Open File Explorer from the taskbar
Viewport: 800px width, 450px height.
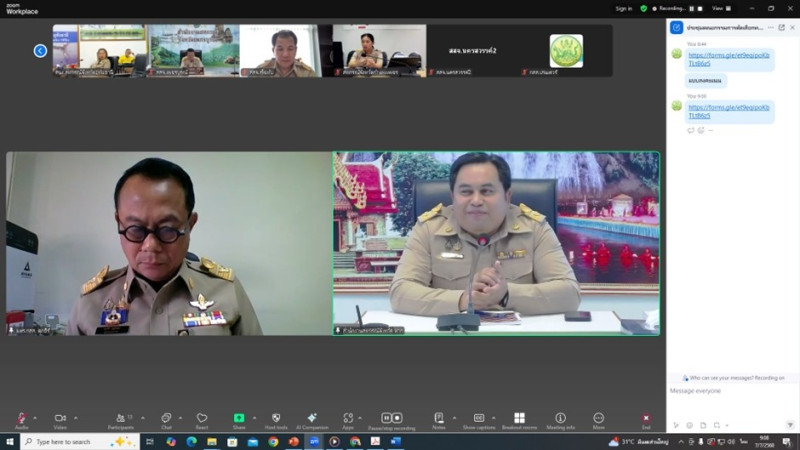click(212, 441)
